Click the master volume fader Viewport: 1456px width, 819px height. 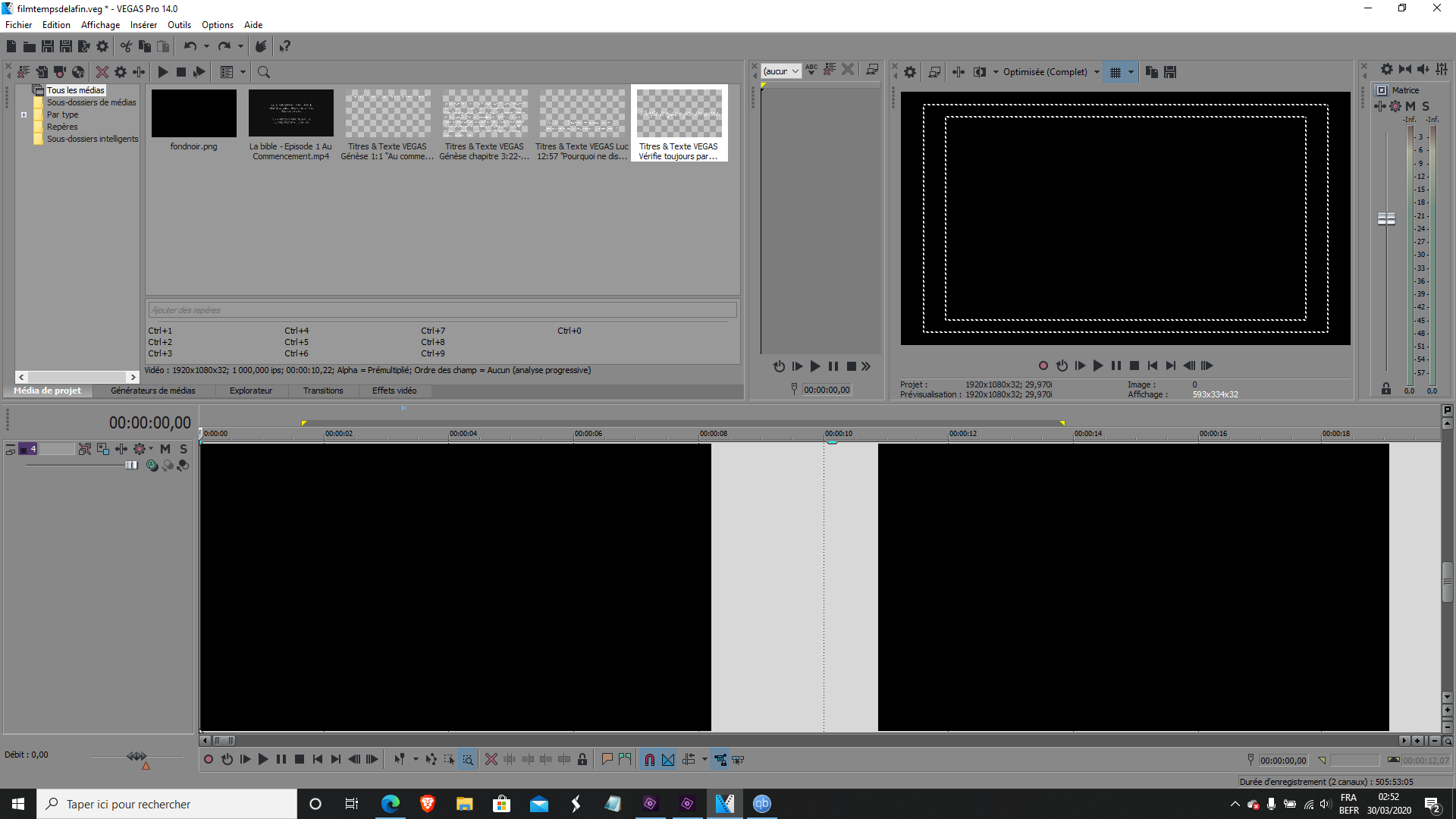(x=1386, y=218)
